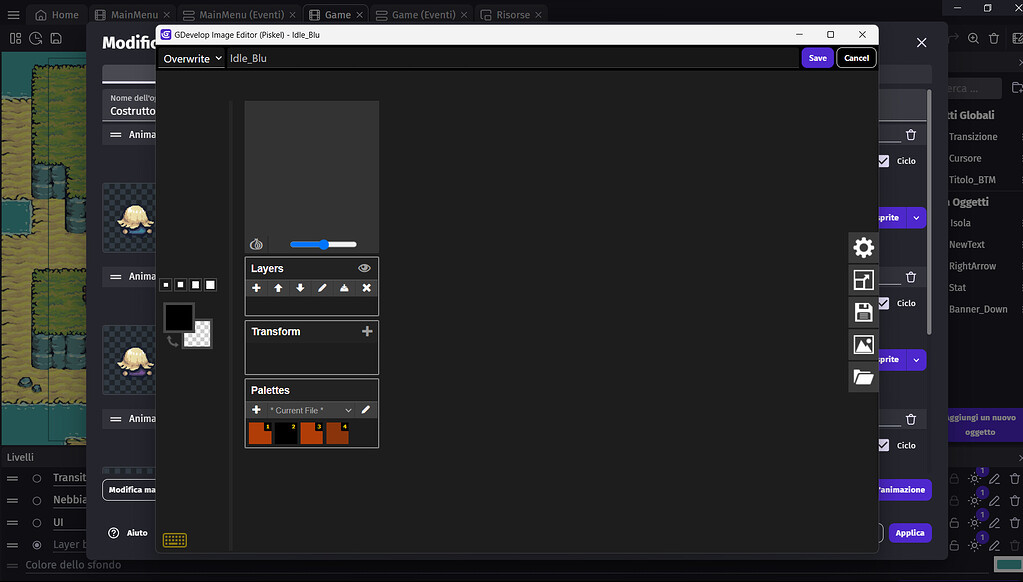
Task: Open Piskel preferences gear
Action: click(x=863, y=247)
